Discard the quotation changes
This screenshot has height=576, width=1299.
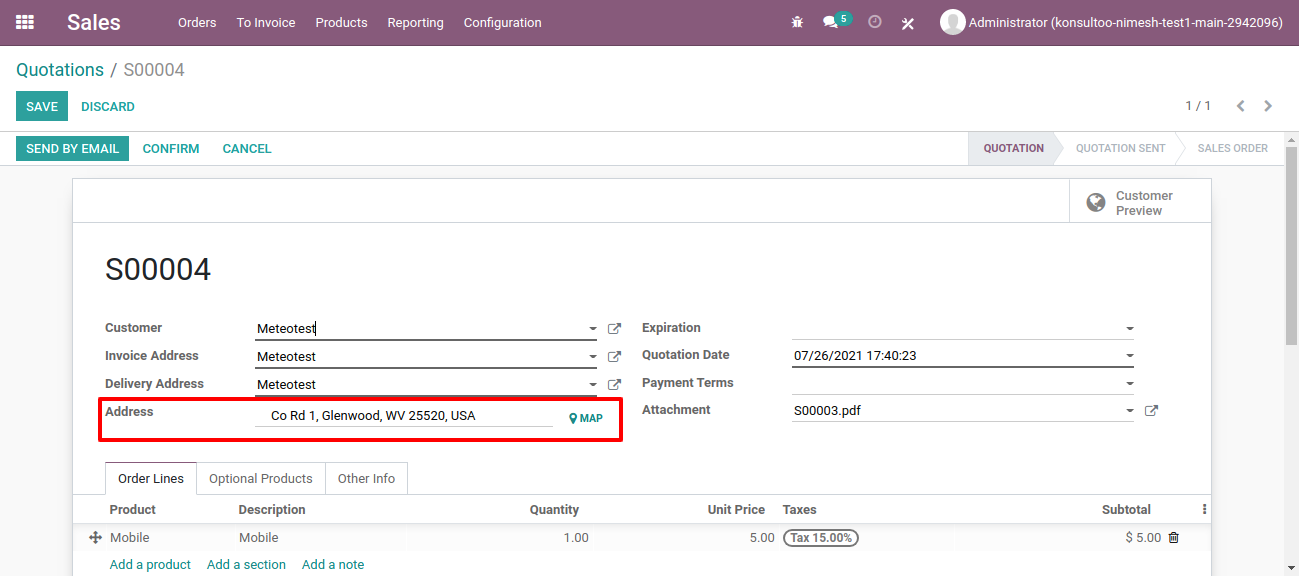(108, 107)
